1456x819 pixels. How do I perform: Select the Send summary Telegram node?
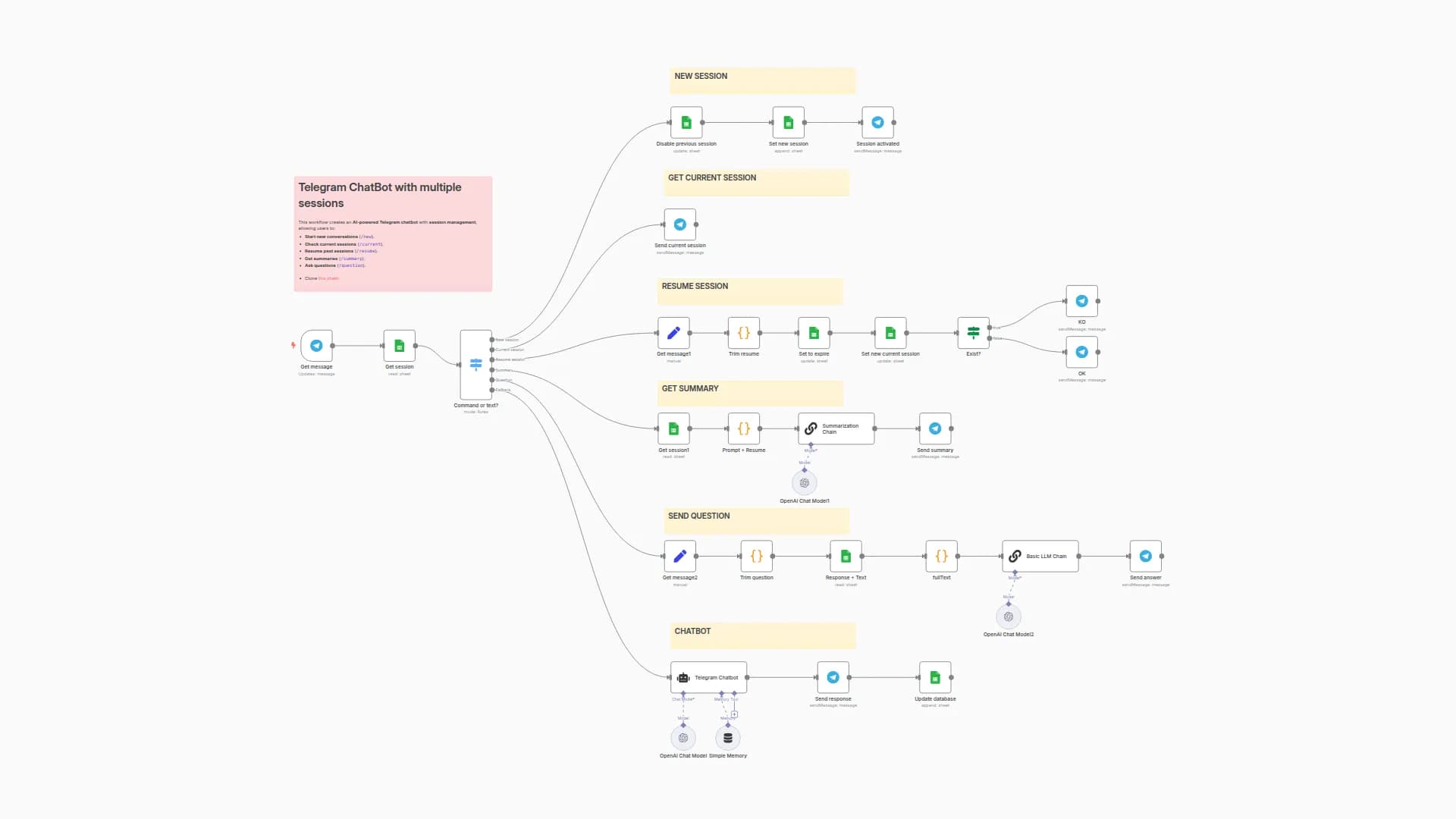pyautogui.click(x=935, y=428)
